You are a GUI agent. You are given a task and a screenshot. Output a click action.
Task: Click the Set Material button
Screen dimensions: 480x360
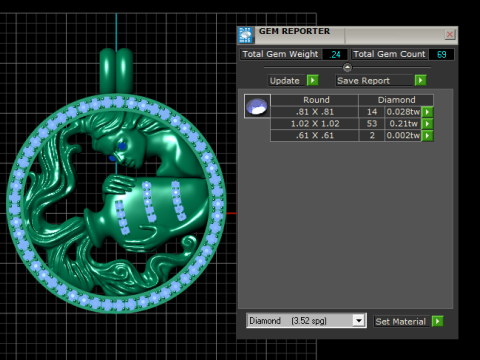[x=401, y=321]
